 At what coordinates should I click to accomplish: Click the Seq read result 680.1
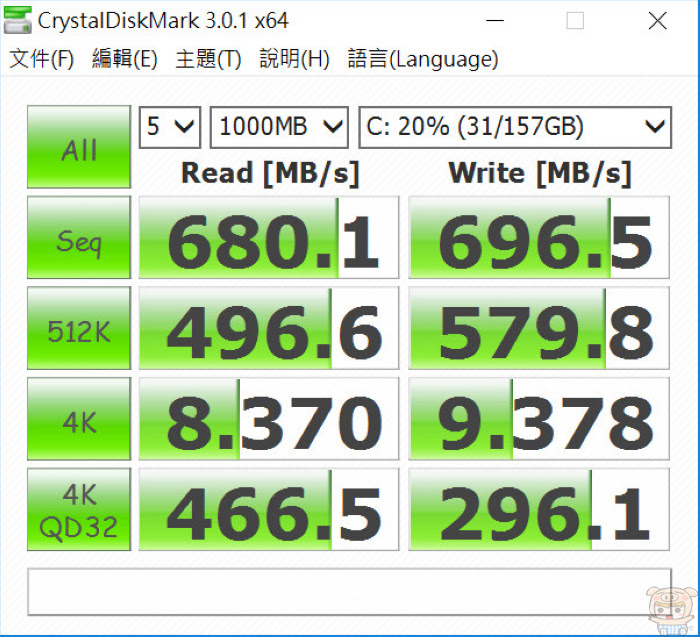click(269, 237)
